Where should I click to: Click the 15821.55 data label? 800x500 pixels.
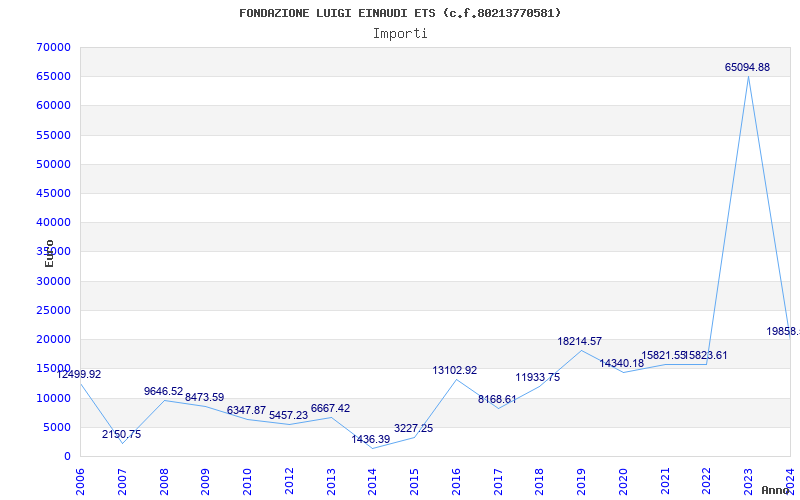[x=663, y=356]
